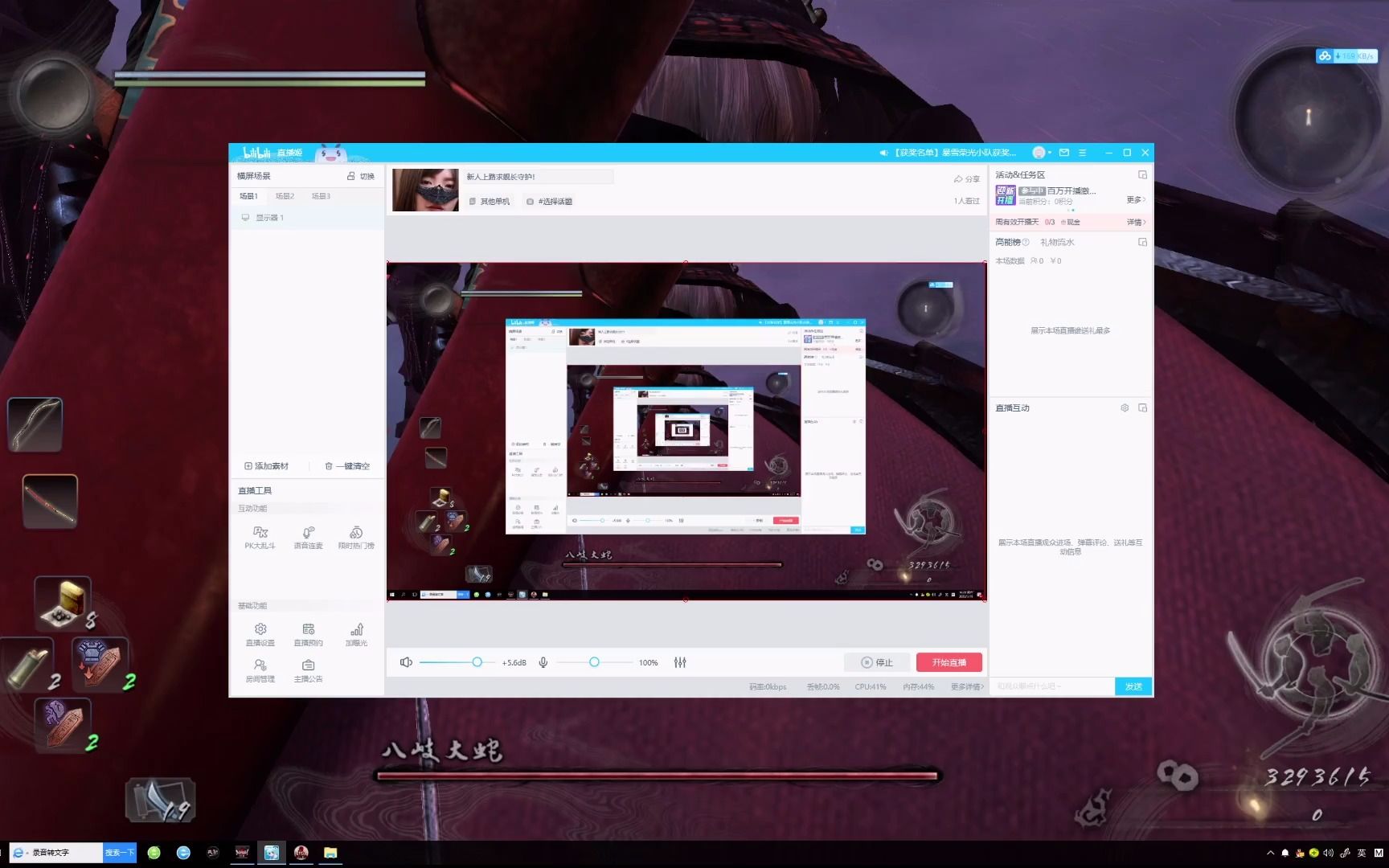The width and height of the screenshot is (1389, 868).
Task: Adjust the microphone volume slider handle
Action: [x=594, y=662]
